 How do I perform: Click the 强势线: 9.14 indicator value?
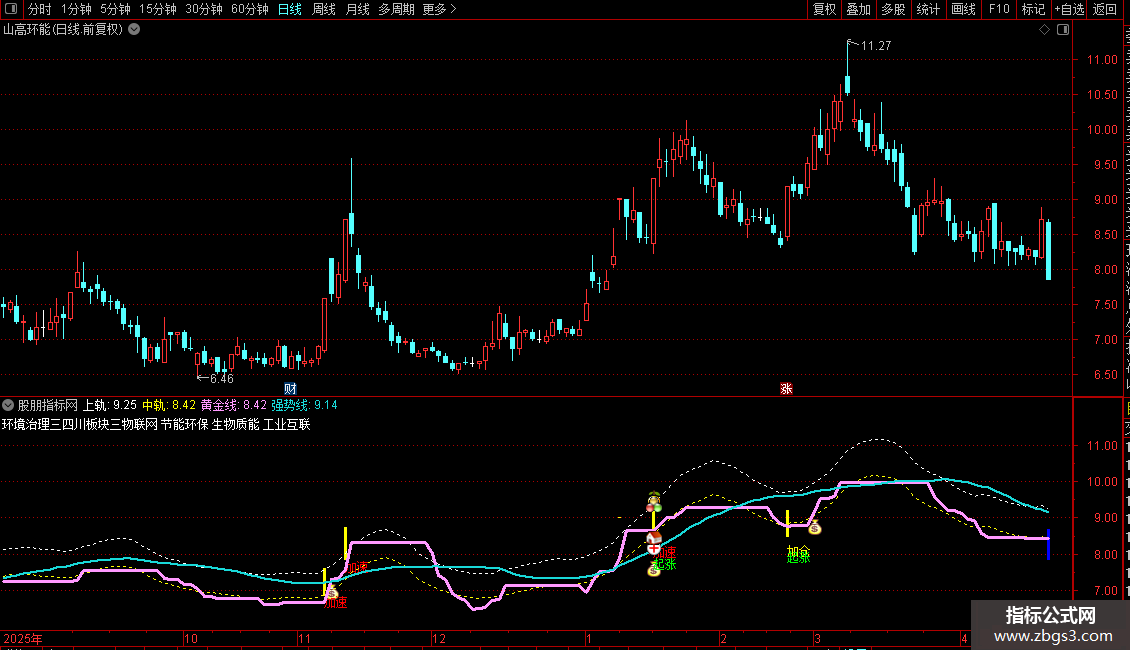click(304, 405)
